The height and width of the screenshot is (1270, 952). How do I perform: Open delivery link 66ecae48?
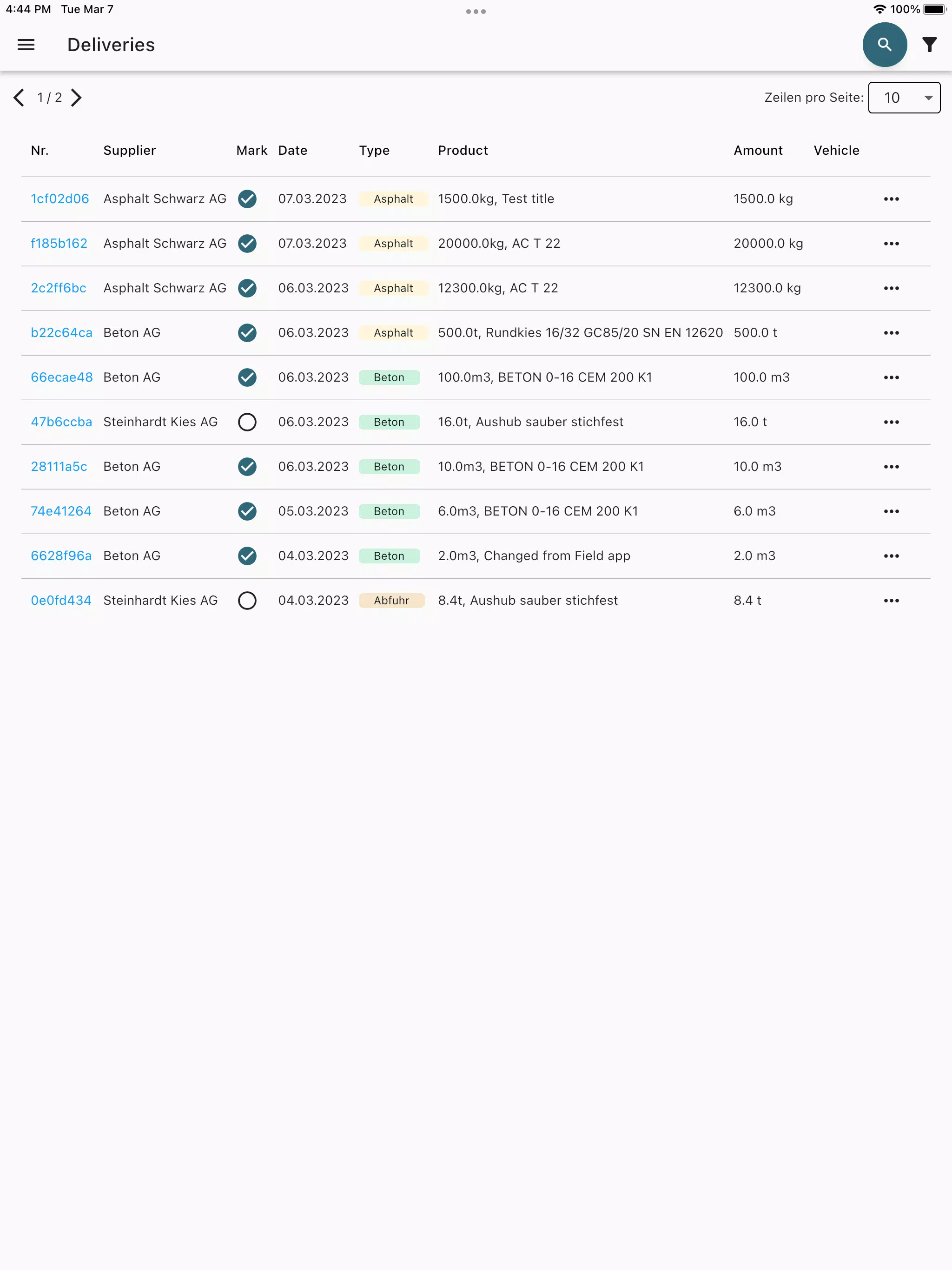(61, 377)
